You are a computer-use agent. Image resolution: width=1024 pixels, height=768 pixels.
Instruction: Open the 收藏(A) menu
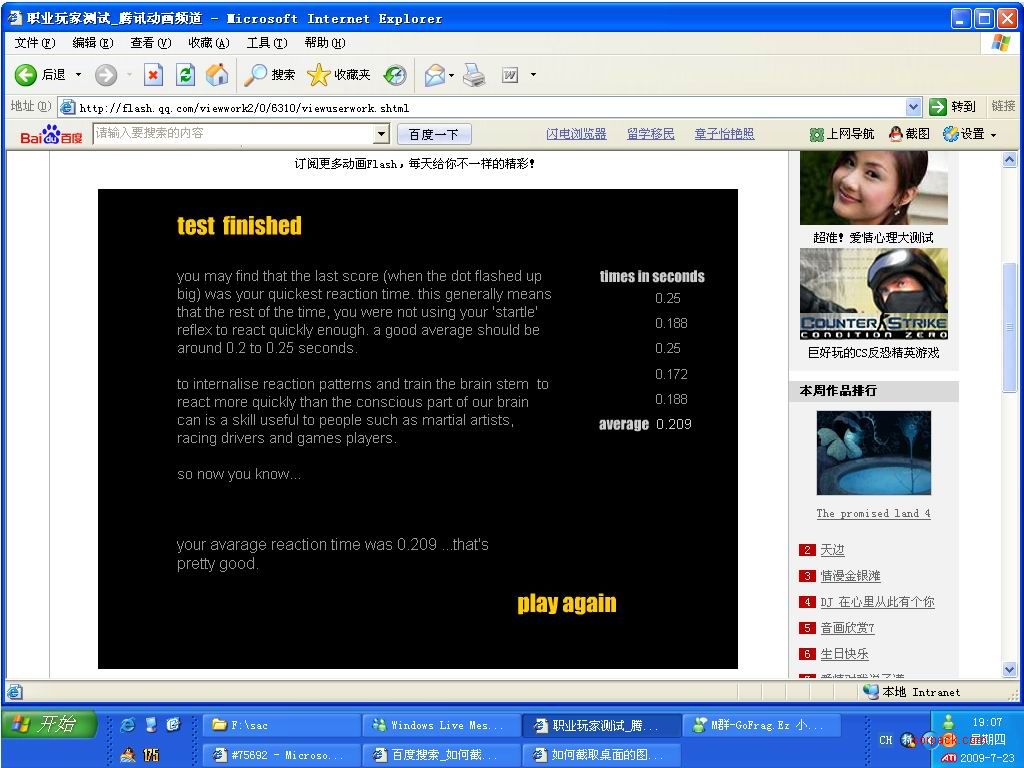(208, 43)
